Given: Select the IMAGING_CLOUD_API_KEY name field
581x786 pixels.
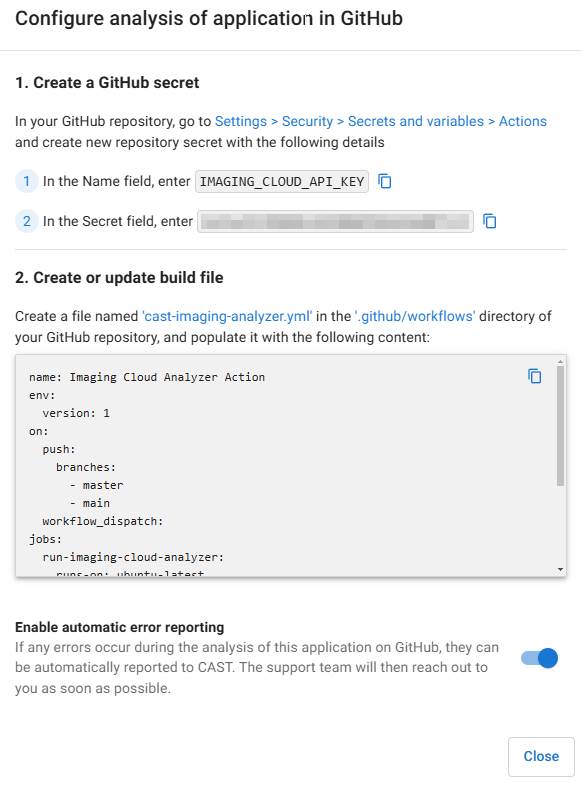Looking at the screenshot, I should tap(282, 181).
